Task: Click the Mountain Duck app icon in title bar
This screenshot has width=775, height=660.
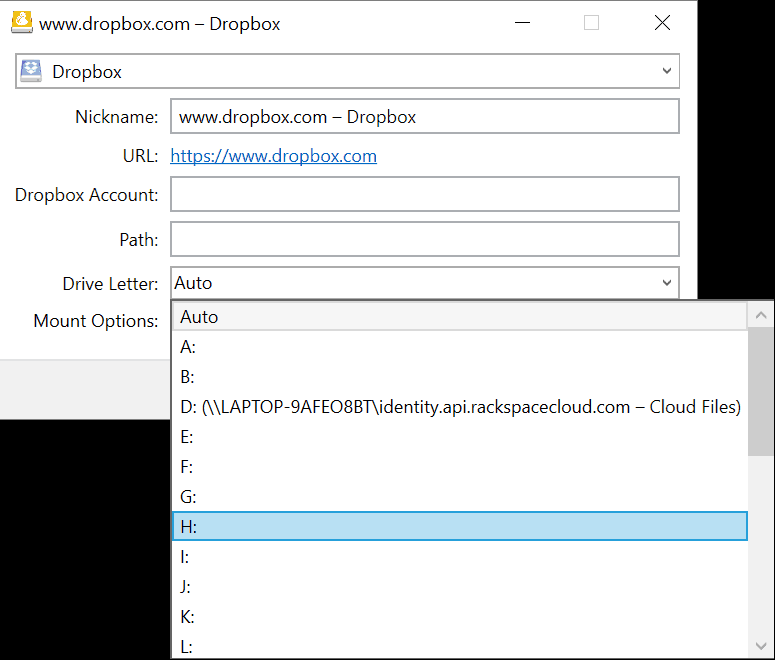Action: pyautogui.click(x=22, y=22)
